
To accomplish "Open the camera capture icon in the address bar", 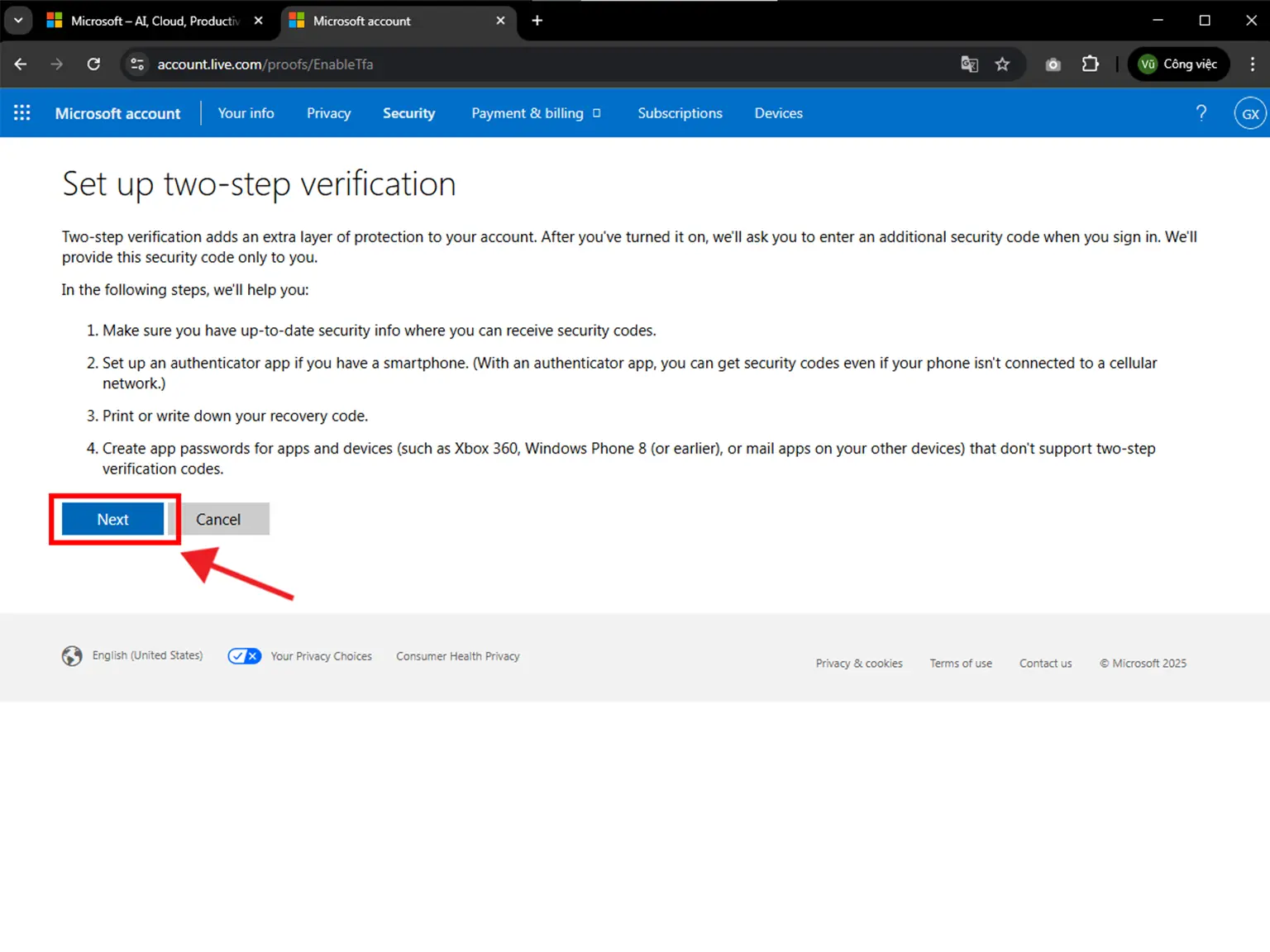I will [x=1053, y=64].
